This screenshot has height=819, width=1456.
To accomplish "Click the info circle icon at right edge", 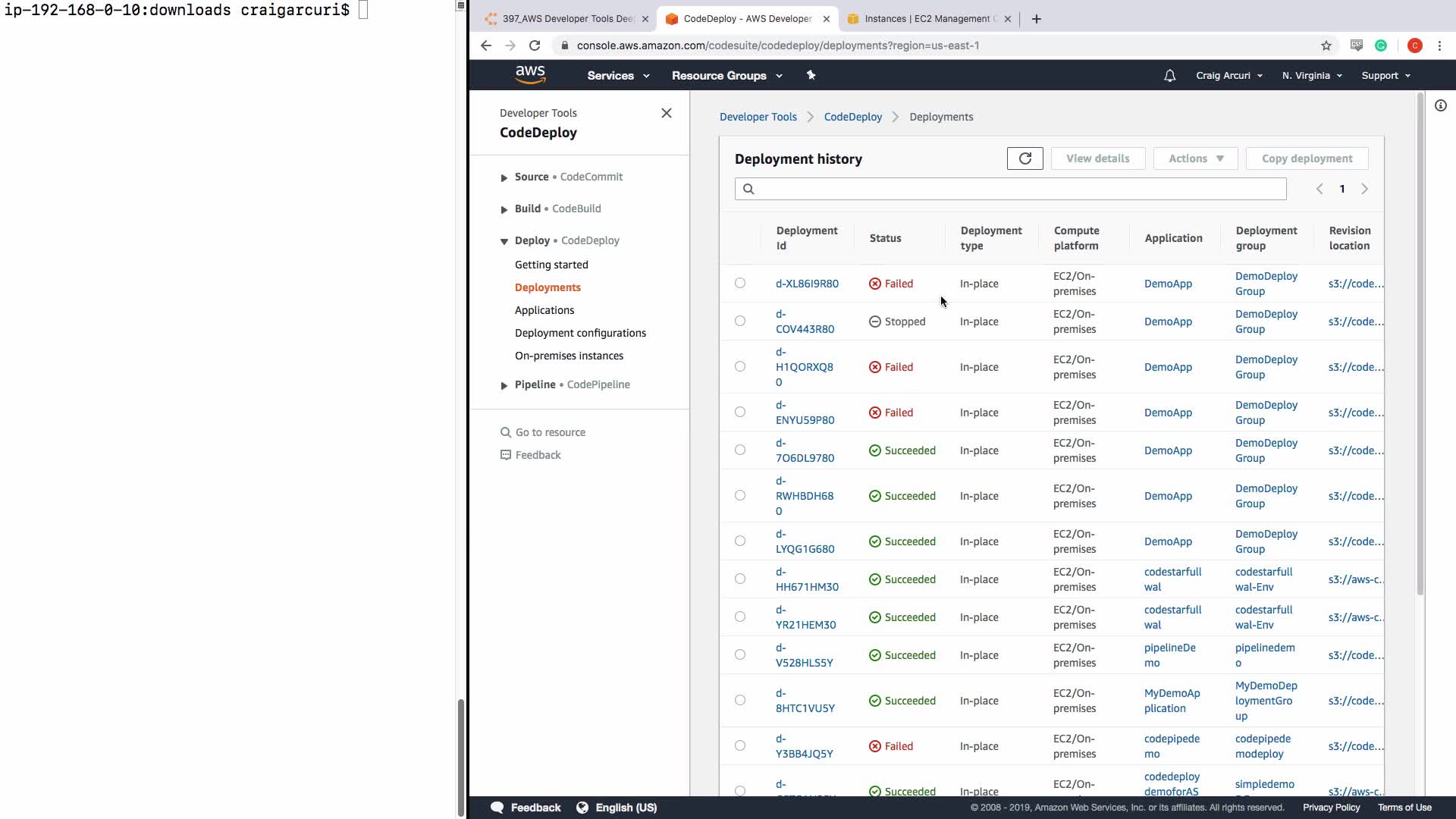I will click(1440, 106).
